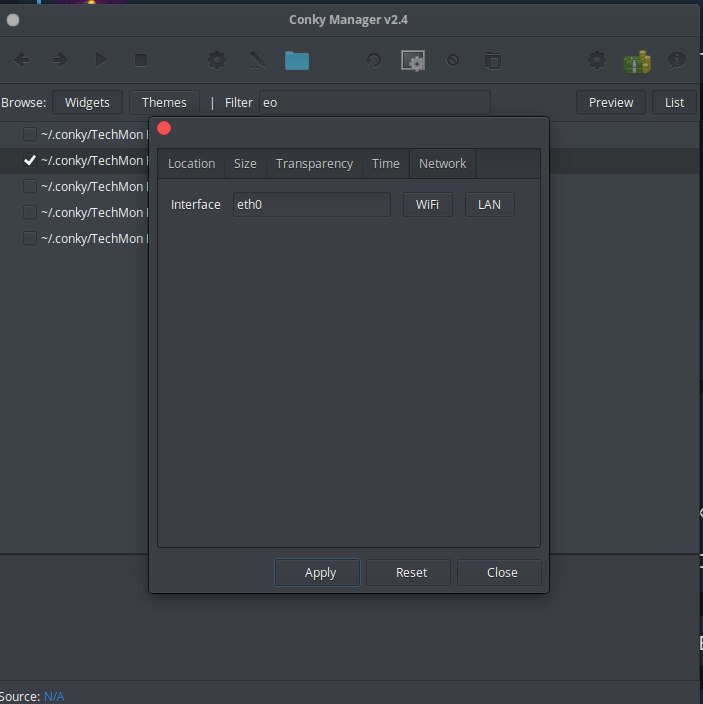The height and width of the screenshot is (704, 703).
Task: Open application settings gear at right
Action: [x=597, y=60]
